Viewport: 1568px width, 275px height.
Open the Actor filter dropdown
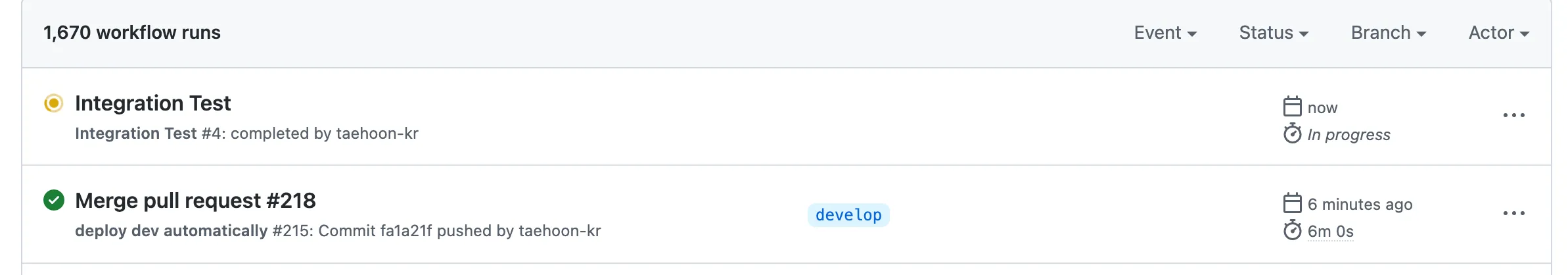tap(1498, 33)
